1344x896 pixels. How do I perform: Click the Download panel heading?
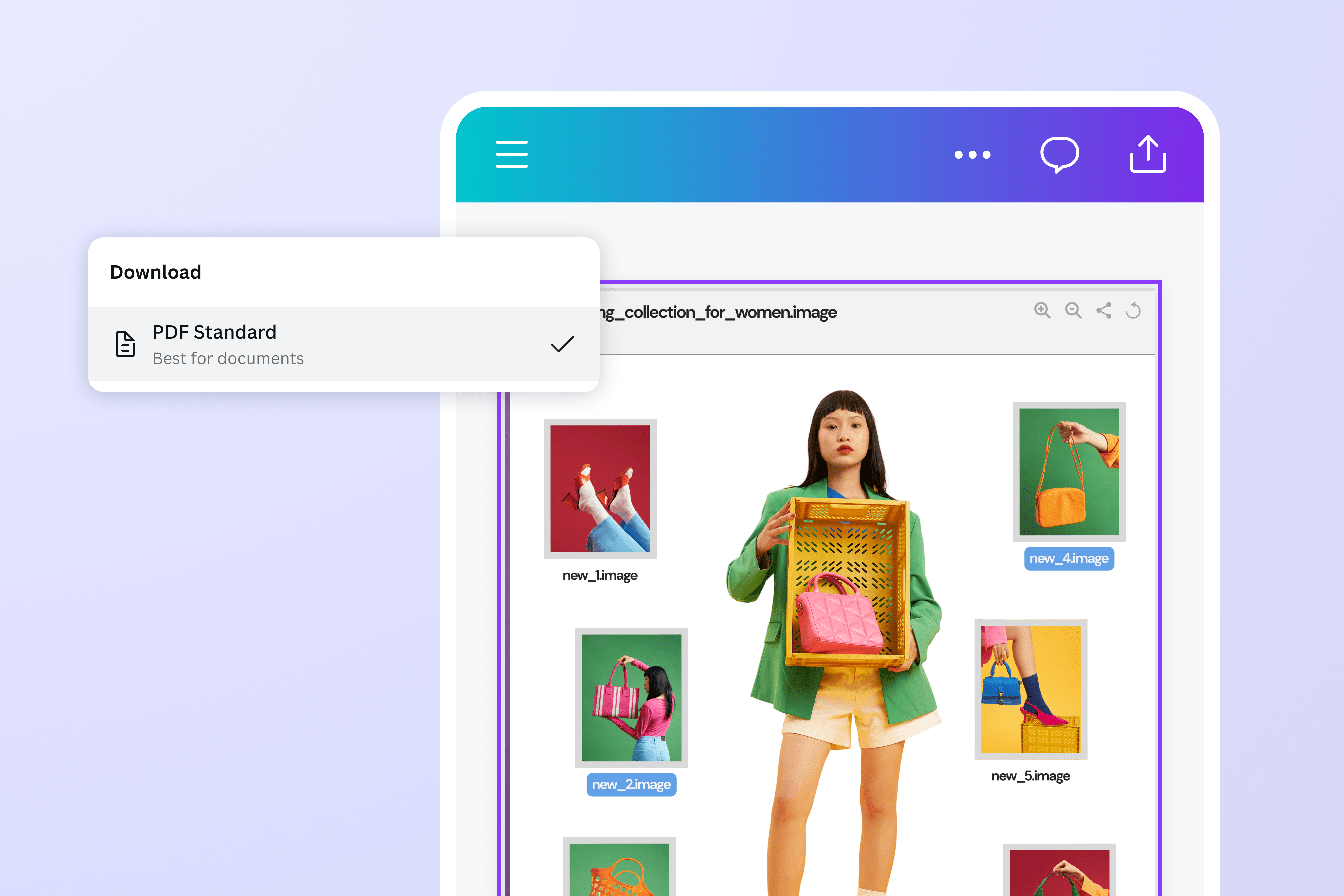155,272
